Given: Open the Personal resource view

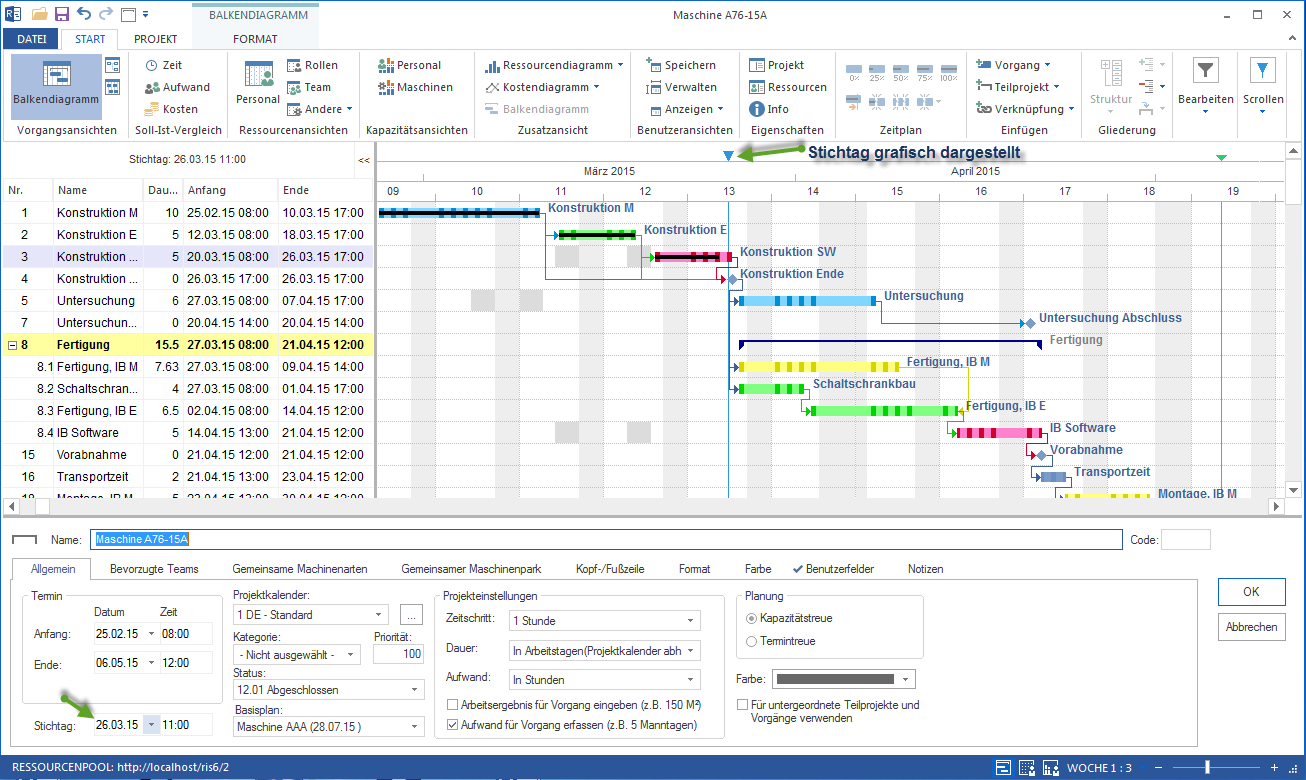Looking at the screenshot, I should (258, 82).
